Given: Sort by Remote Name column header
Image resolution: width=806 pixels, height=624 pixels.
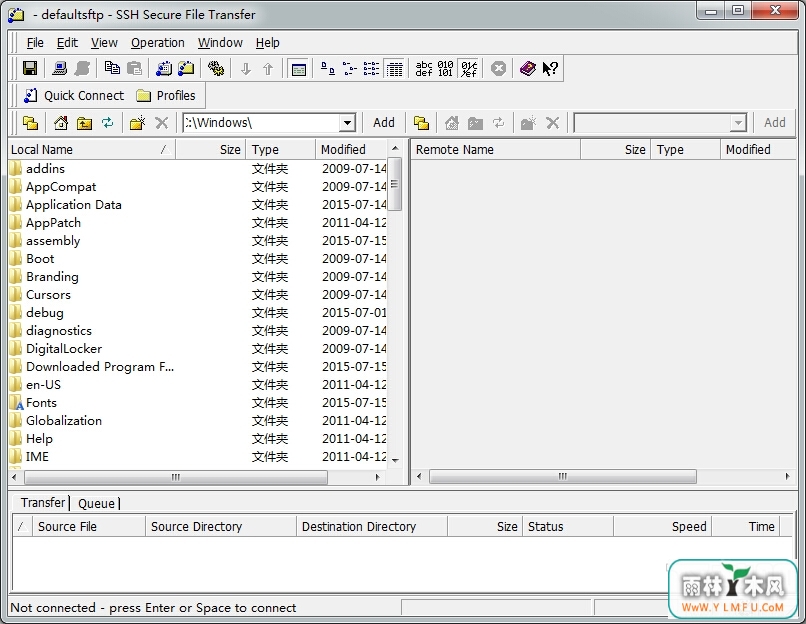Looking at the screenshot, I should tap(496, 150).
